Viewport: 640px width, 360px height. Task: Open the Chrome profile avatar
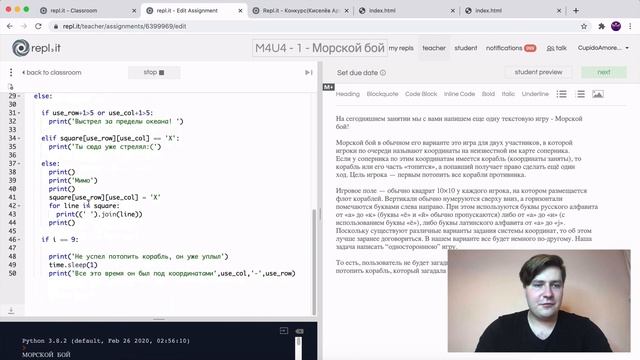pos(616,26)
